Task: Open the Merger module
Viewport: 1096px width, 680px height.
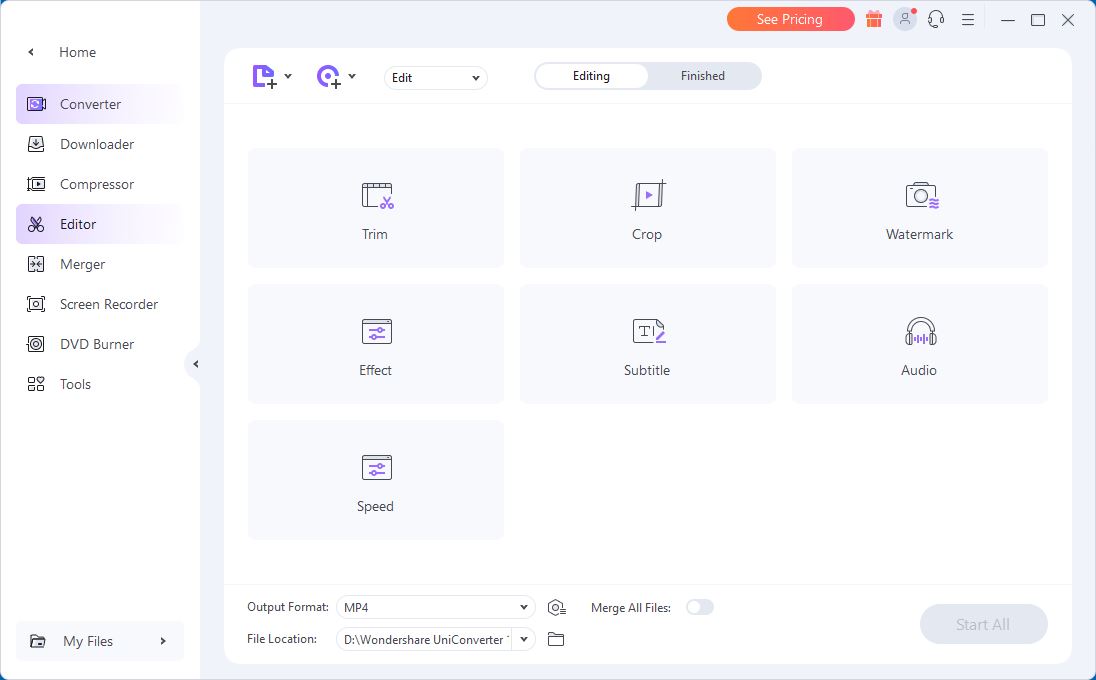Action: click(x=99, y=264)
